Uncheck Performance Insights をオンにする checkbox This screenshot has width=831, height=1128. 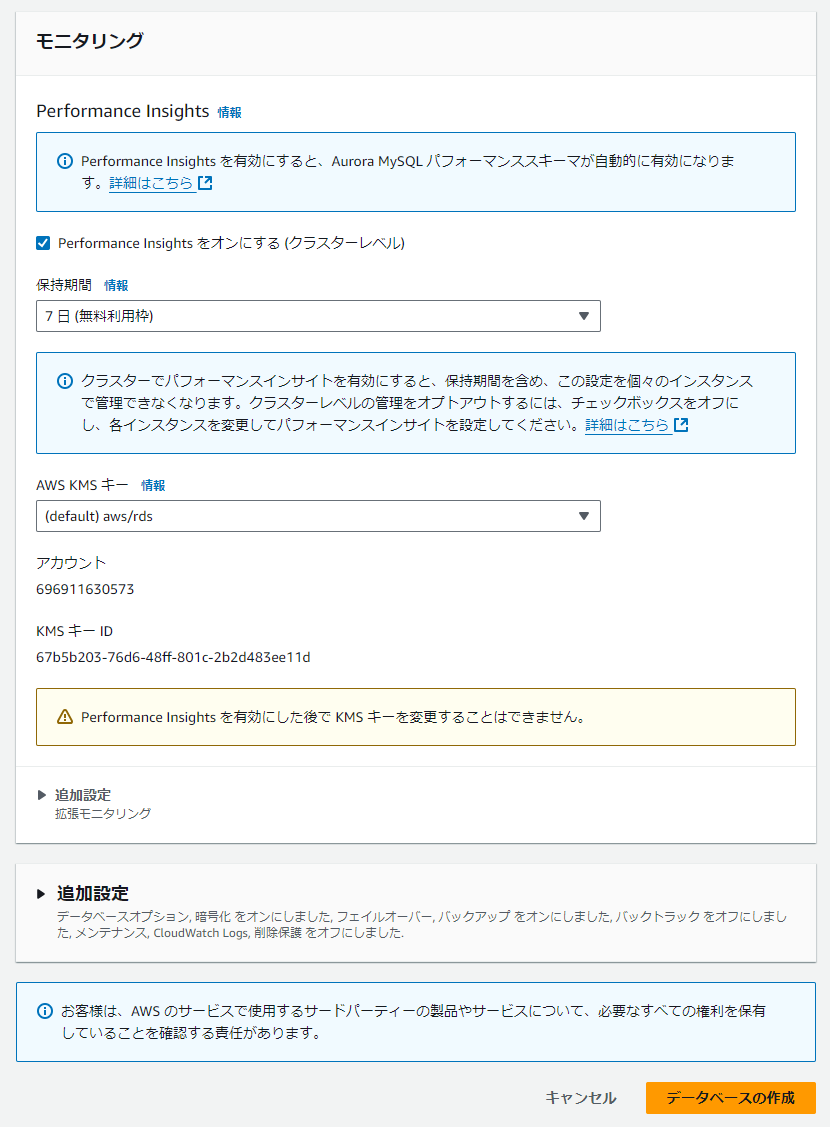[43, 243]
